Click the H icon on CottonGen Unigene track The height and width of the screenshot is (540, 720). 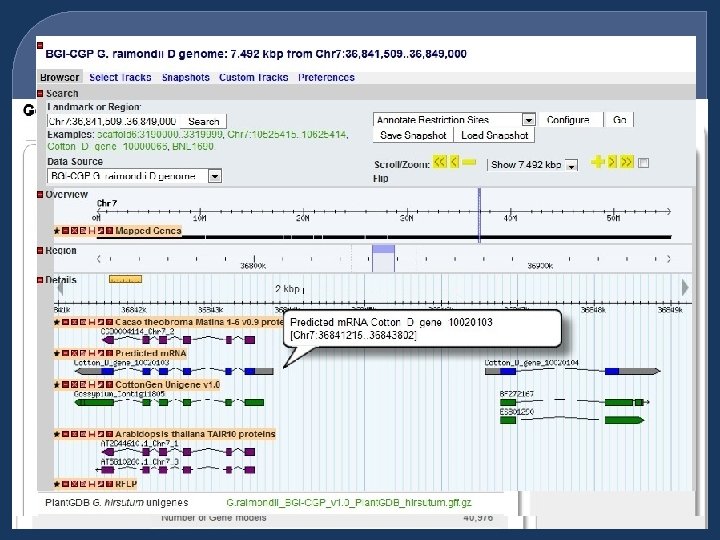tap(92, 385)
